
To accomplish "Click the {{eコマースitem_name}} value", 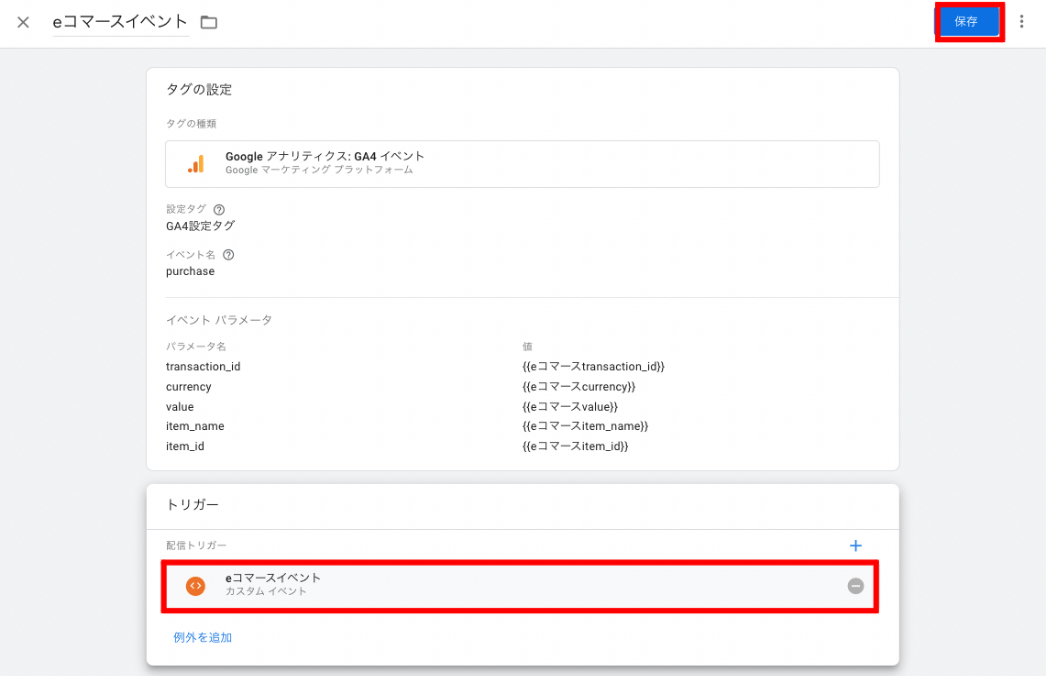I will (x=585, y=426).
